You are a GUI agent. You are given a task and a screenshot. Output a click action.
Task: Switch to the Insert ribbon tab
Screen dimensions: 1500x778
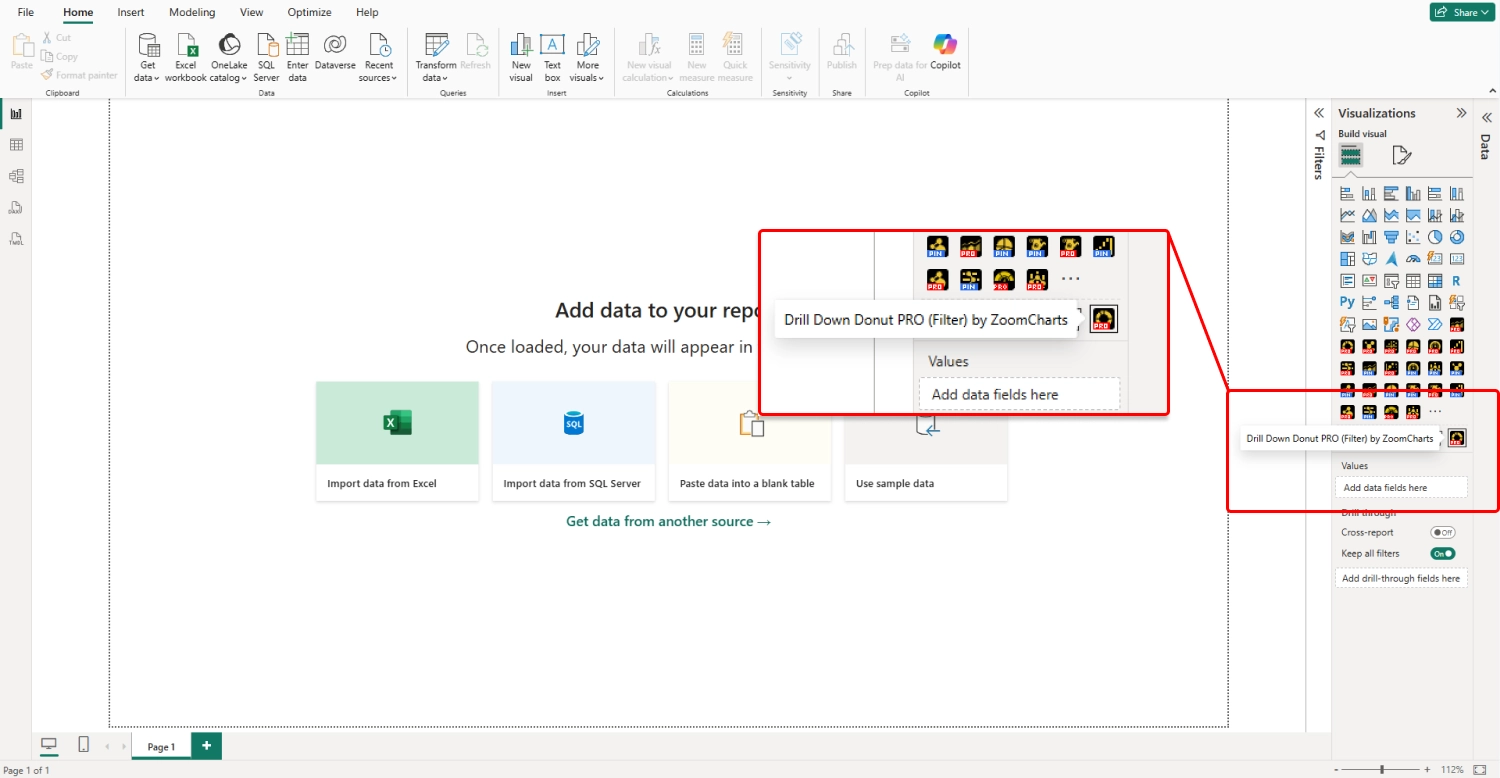(x=131, y=12)
